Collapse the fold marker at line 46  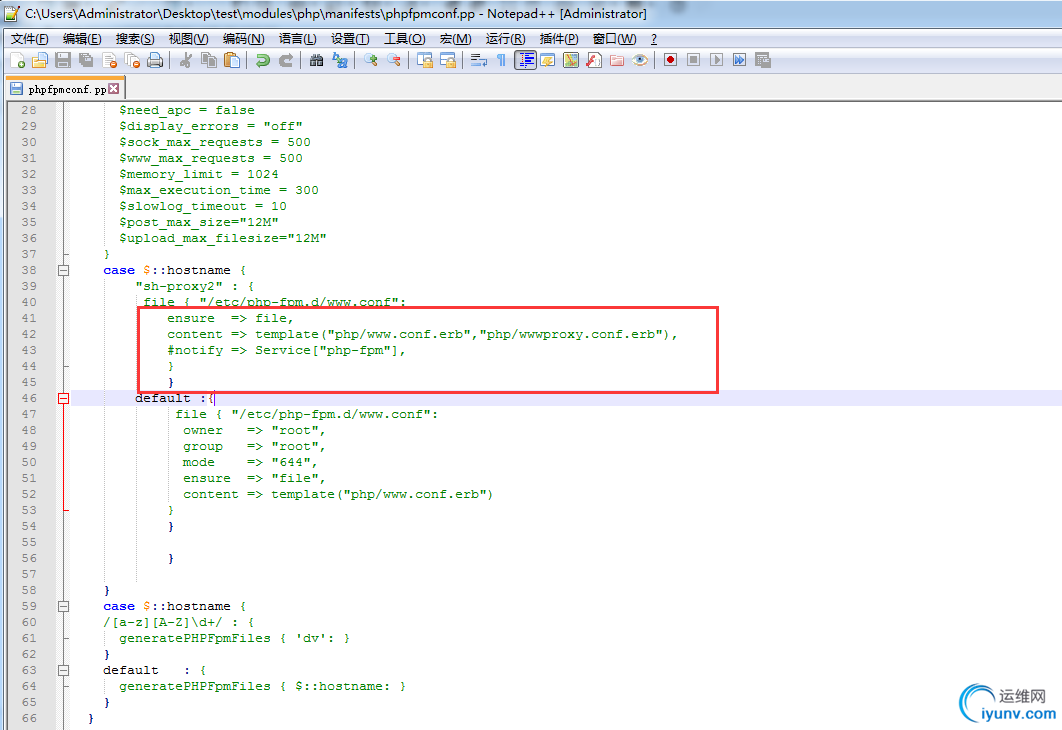(63, 398)
